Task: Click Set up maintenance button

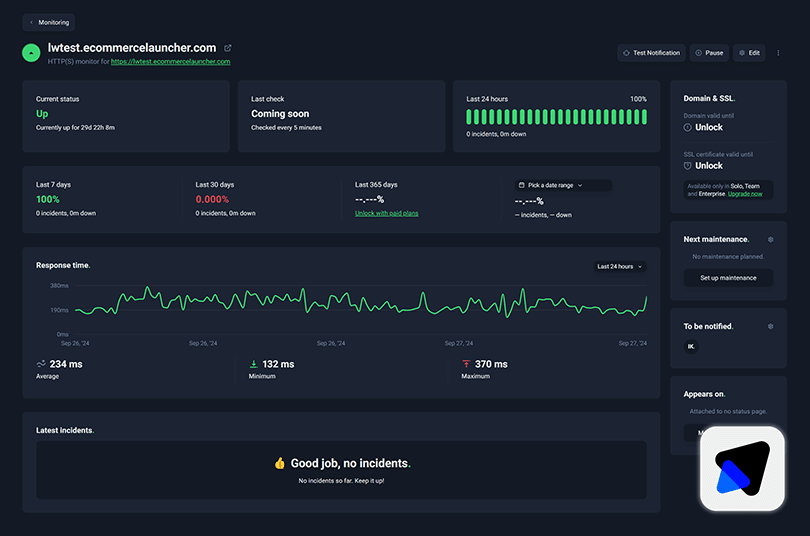Action: point(728,278)
